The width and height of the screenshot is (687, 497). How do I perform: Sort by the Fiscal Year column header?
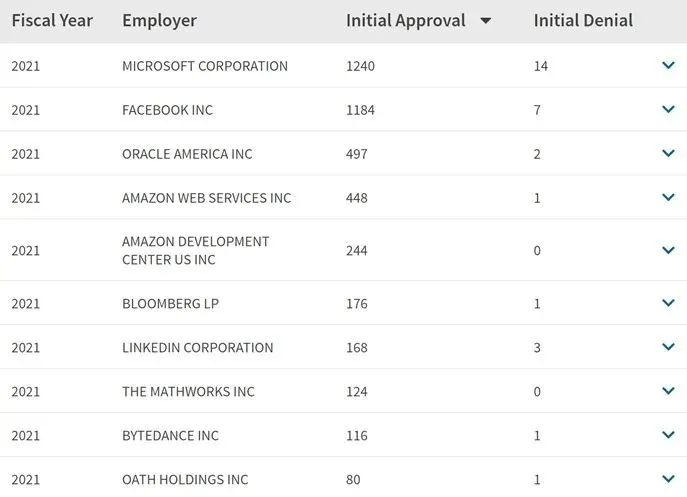point(52,21)
